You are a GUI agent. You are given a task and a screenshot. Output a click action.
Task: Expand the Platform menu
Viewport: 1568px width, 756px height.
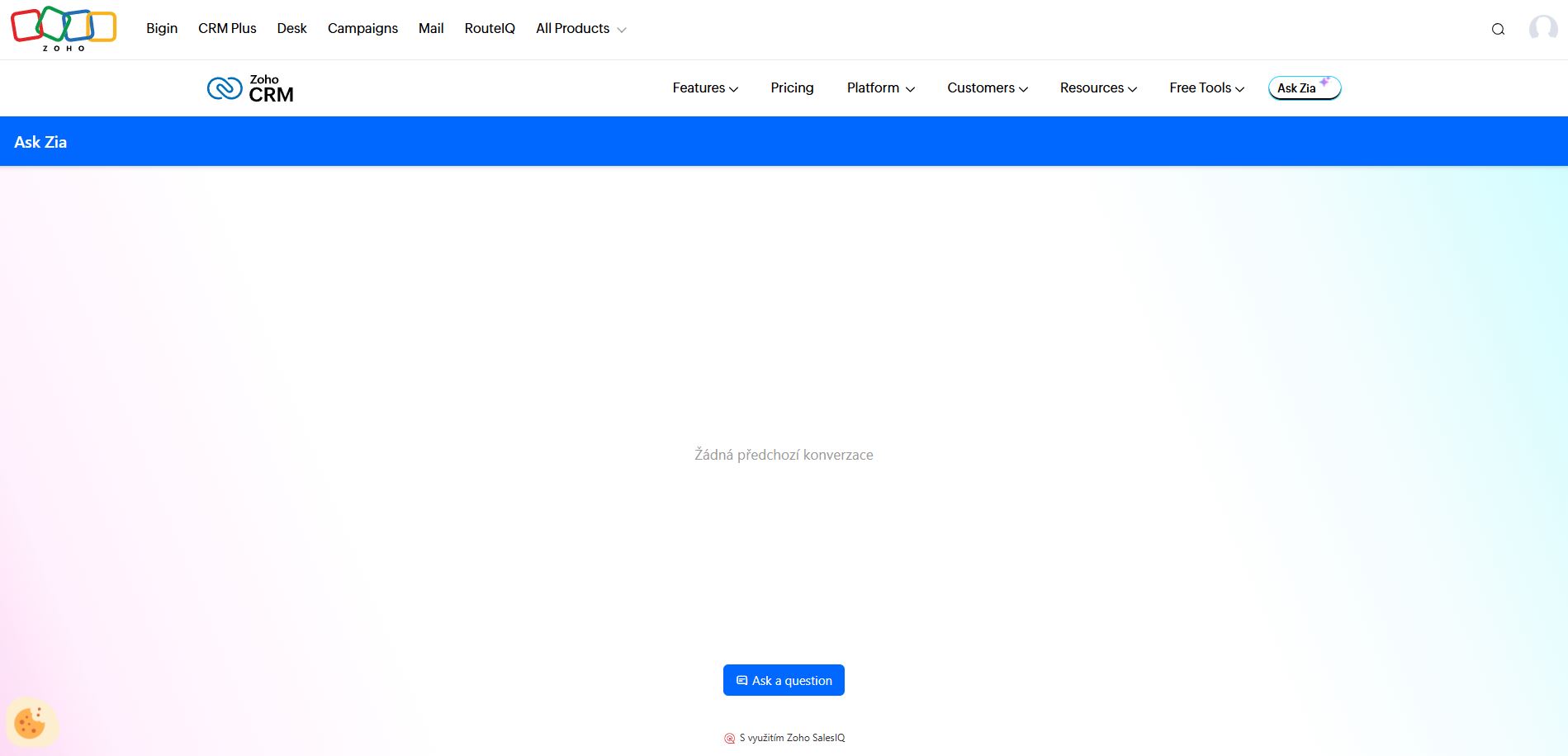(880, 87)
